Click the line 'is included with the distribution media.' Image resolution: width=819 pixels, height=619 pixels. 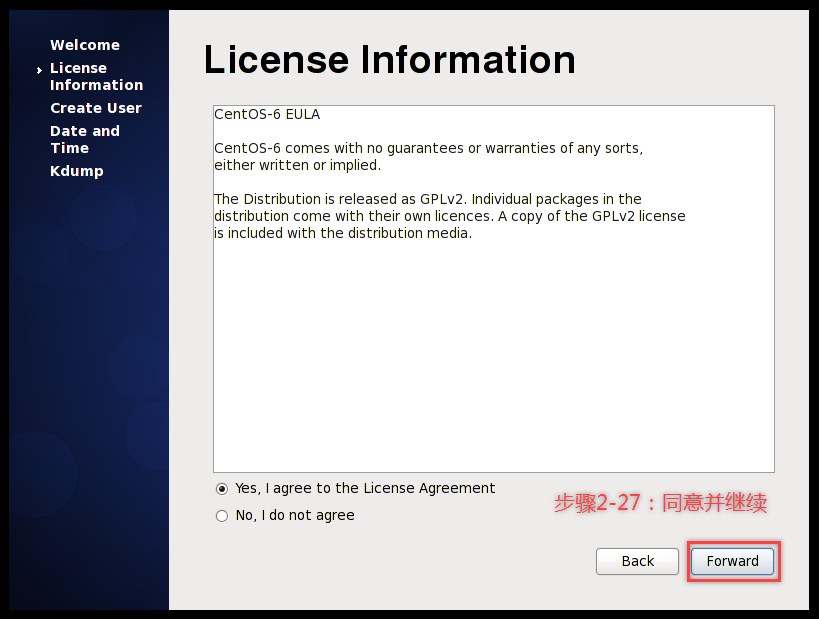[x=343, y=233]
